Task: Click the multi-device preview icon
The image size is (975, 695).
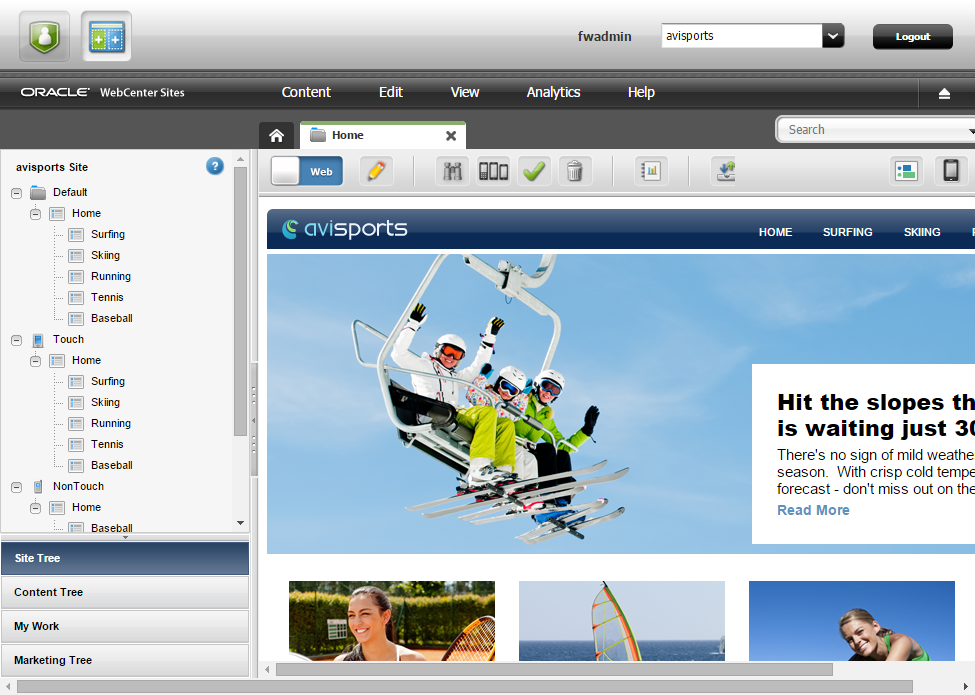Action: click(493, 171)
